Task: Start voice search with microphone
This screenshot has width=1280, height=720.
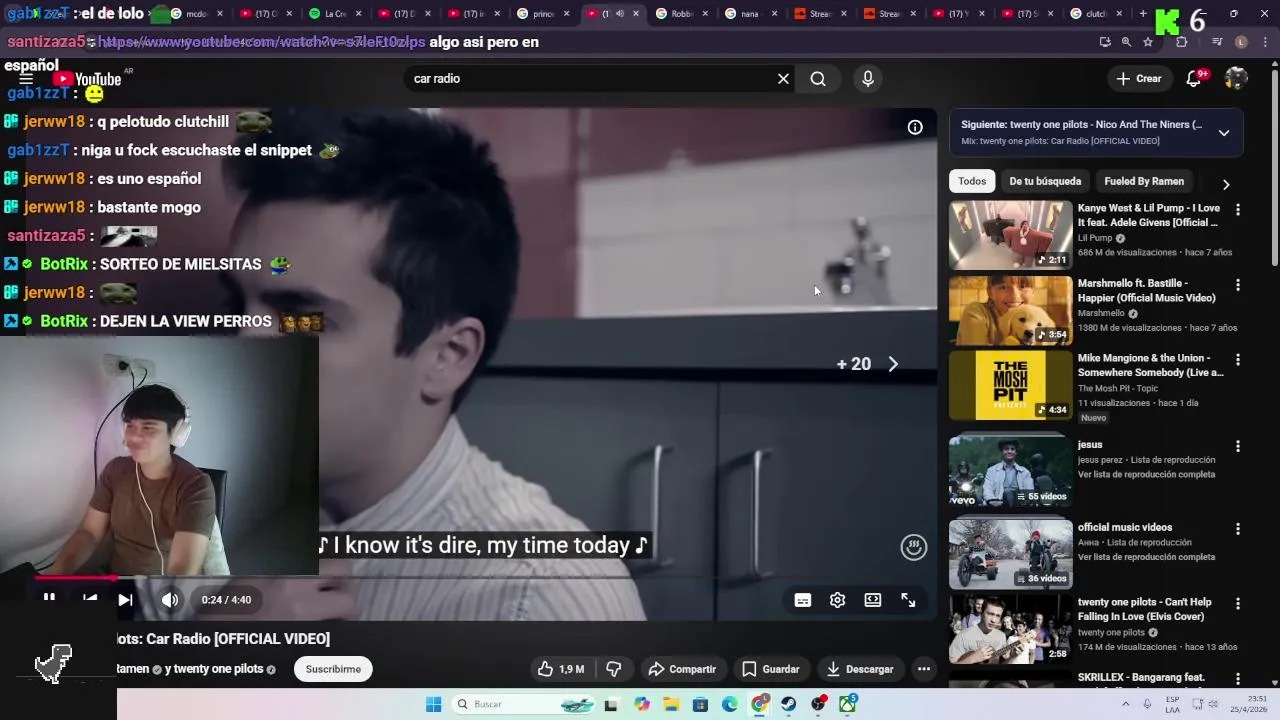Action: pyautogui.click(x=867, y=79)
